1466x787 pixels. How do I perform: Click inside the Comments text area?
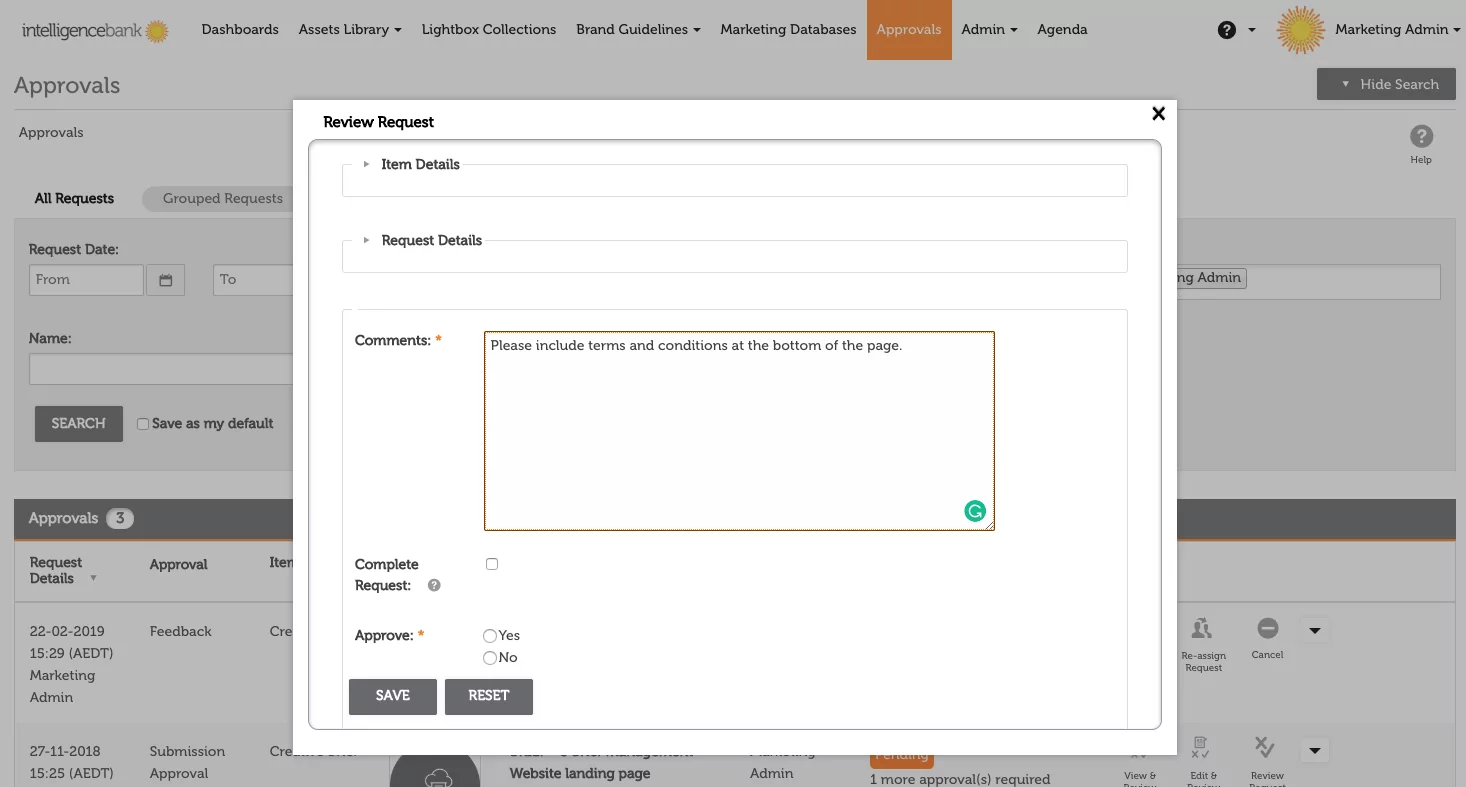point(738,430)
